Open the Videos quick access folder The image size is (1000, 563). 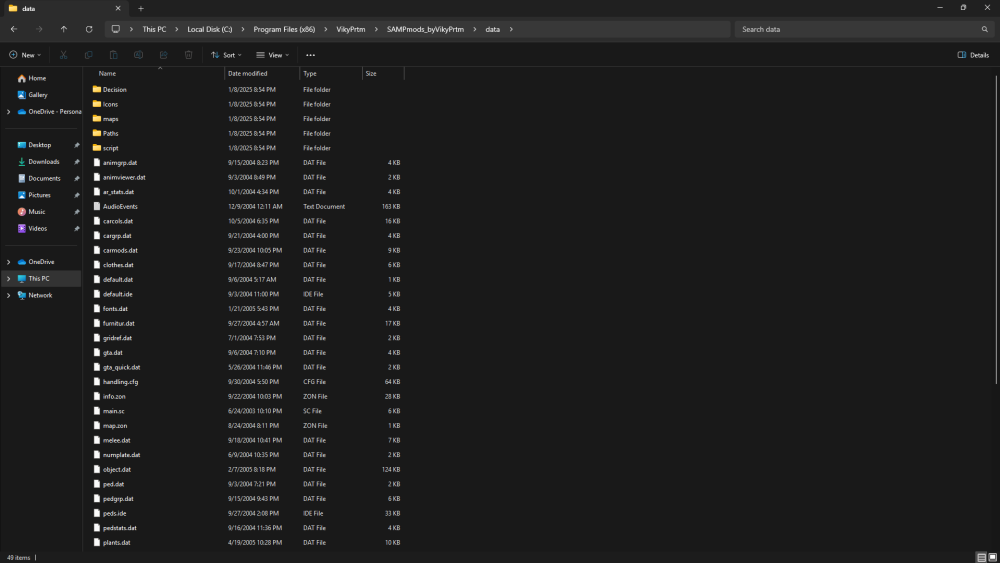click(37, 228)
